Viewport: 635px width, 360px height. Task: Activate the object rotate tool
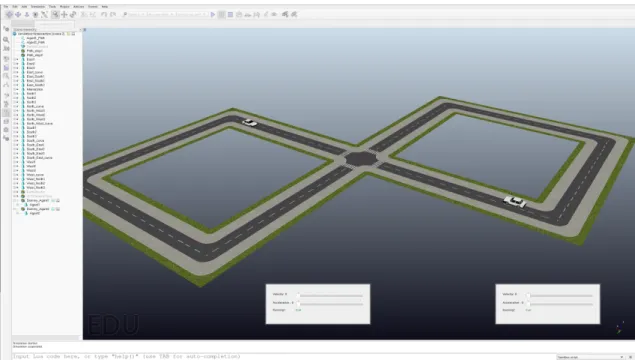pos(73,15)
